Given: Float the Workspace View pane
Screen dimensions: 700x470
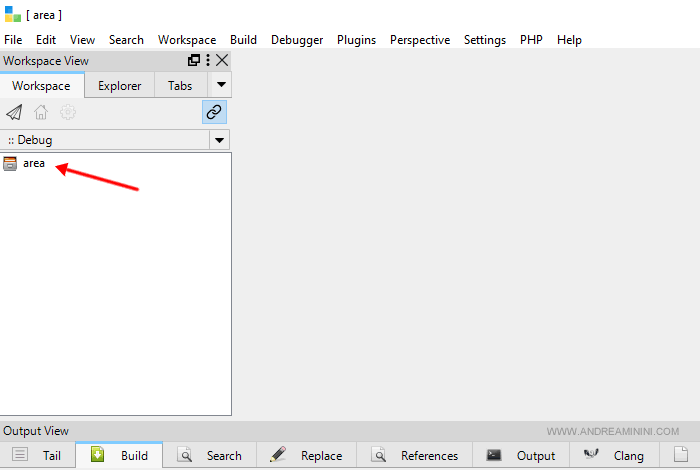Looking at the screenshot, I should click(194, 61).
